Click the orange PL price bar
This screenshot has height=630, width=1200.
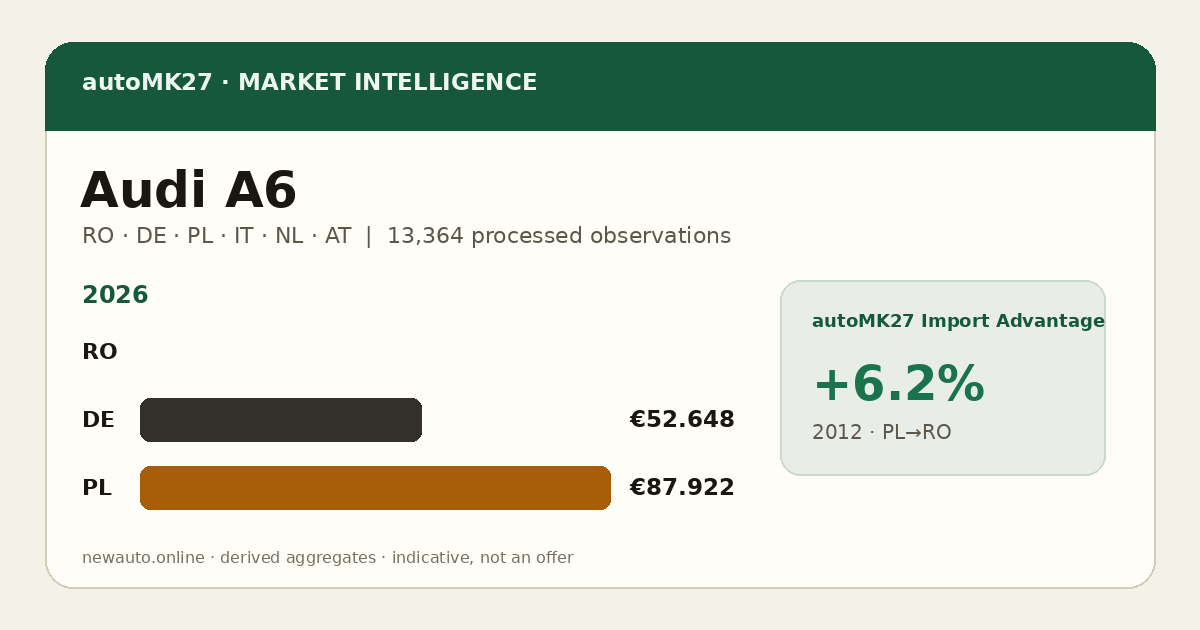(x=375, y=488)
